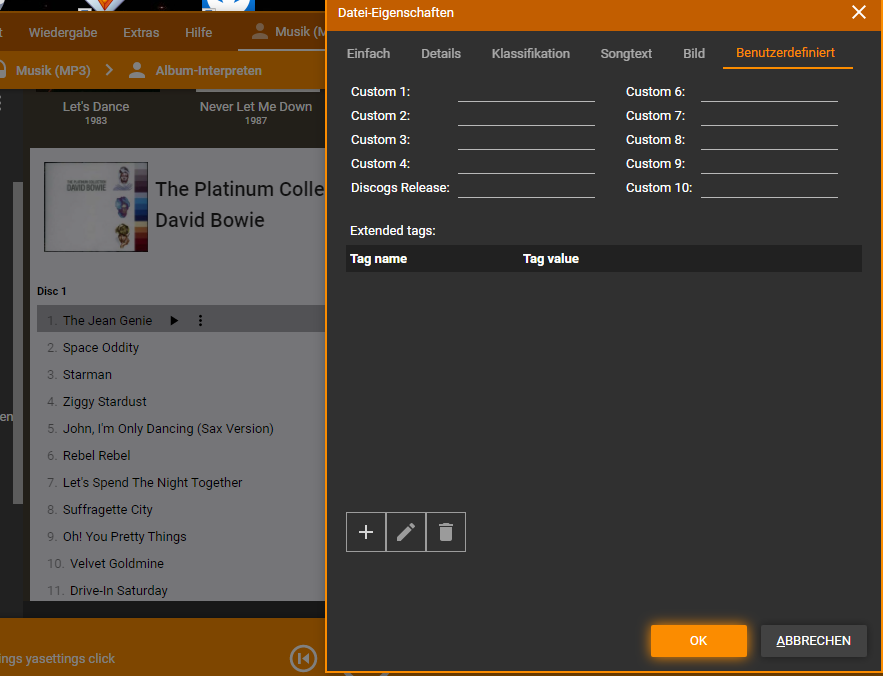
Task: Focus the Discogs Release input field
Action: (x=526, y=189)
